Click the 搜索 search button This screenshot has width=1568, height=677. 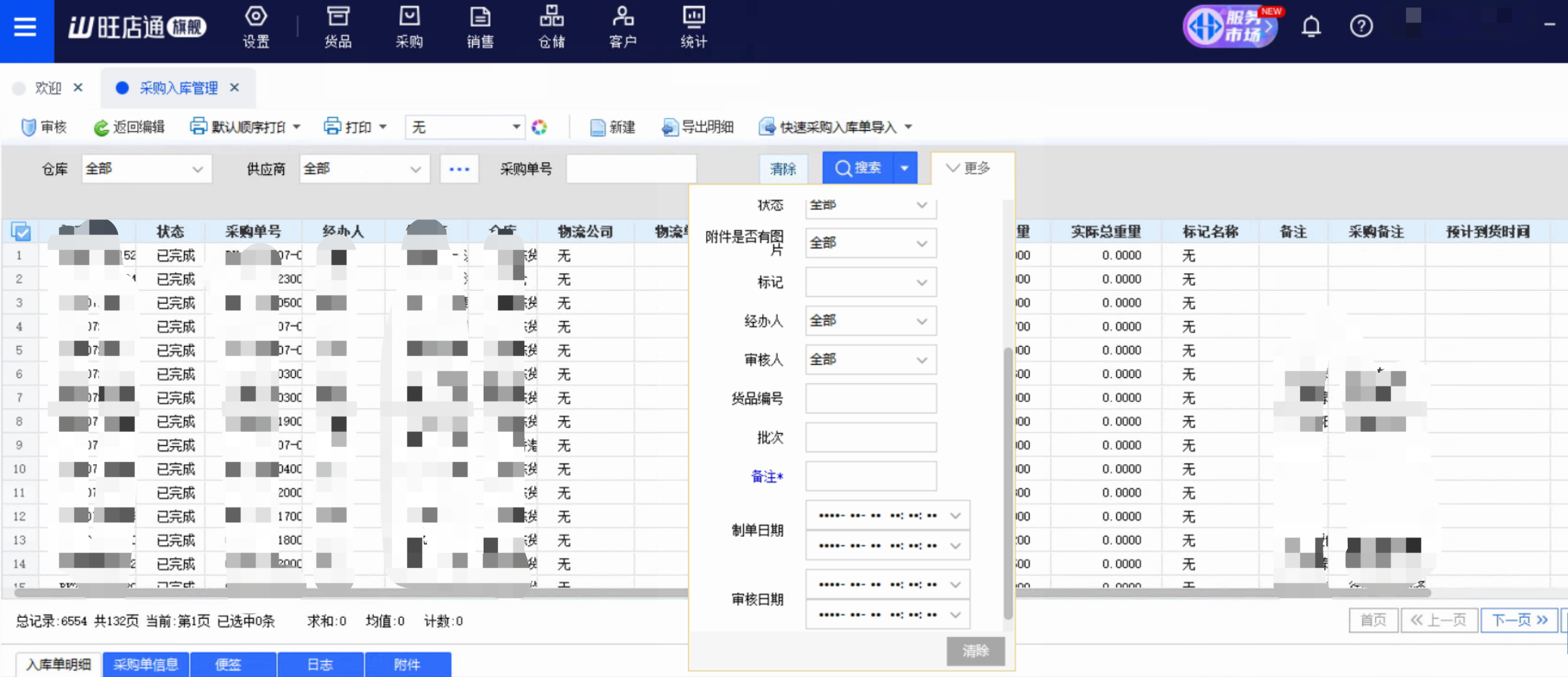click(858, 168)
